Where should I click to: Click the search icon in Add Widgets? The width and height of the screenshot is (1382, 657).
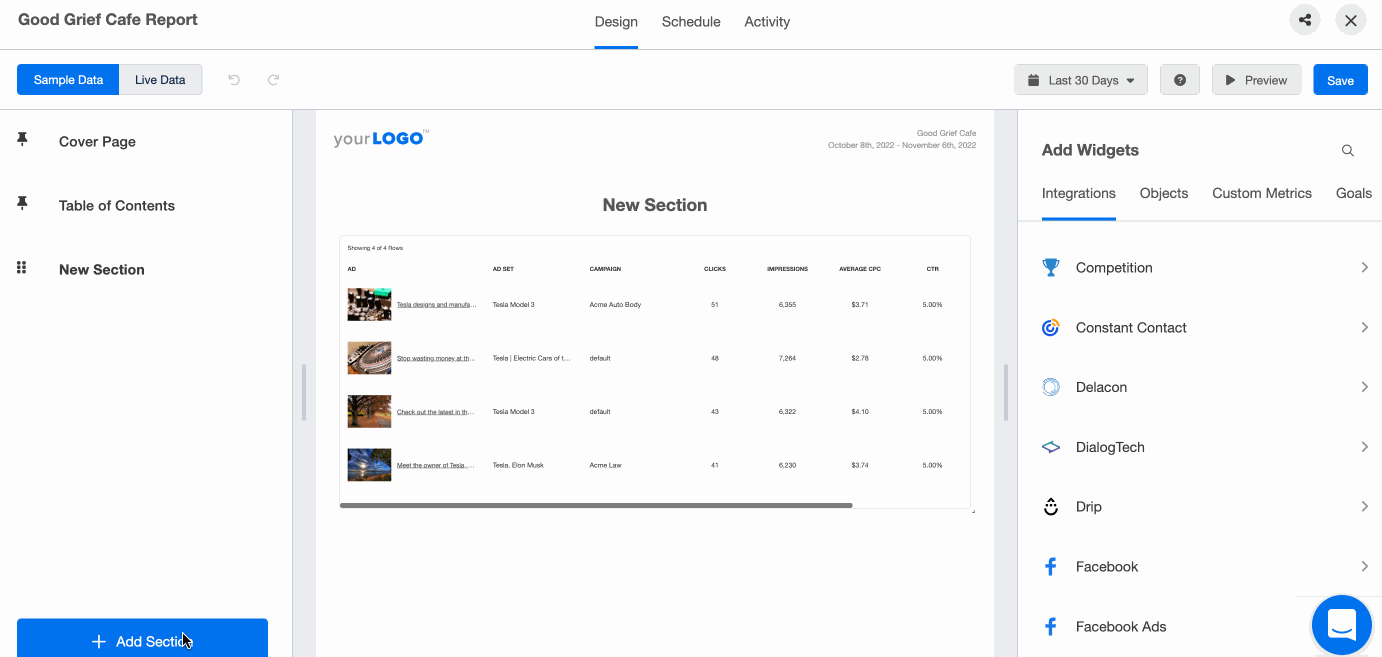(1348, 151)
